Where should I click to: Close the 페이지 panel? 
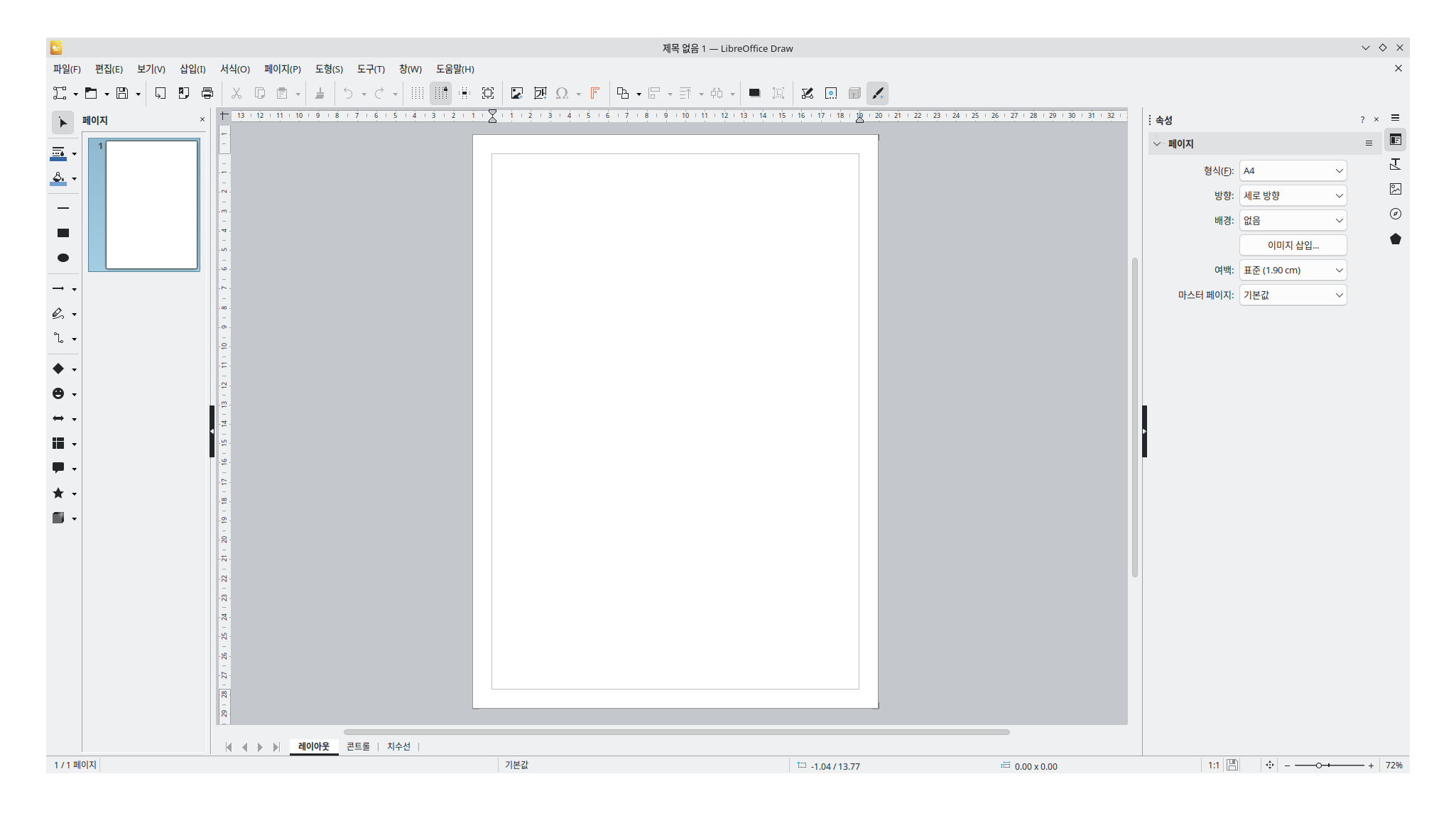click(202, 119)
